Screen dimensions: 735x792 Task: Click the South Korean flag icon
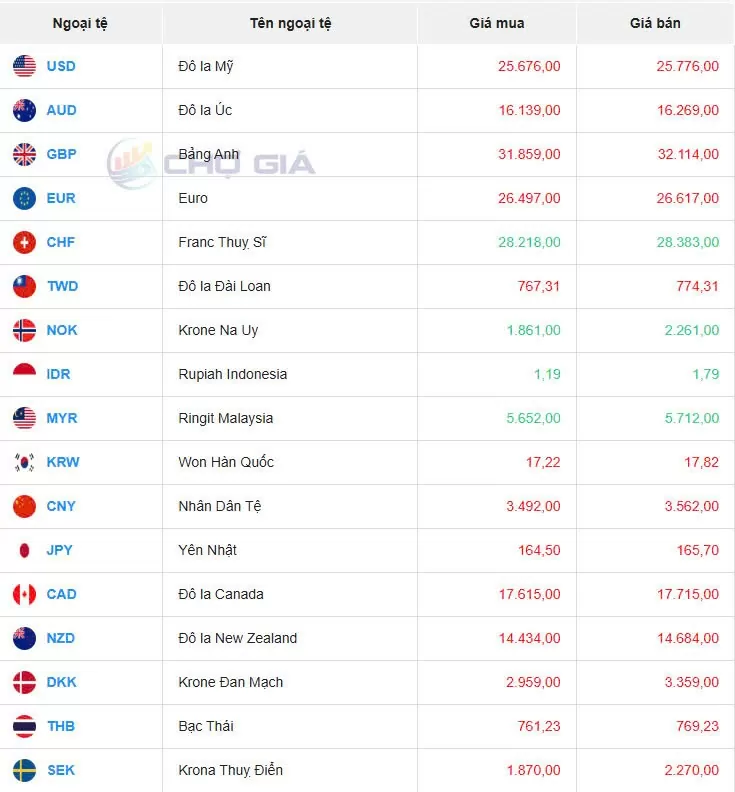[25, 463]
